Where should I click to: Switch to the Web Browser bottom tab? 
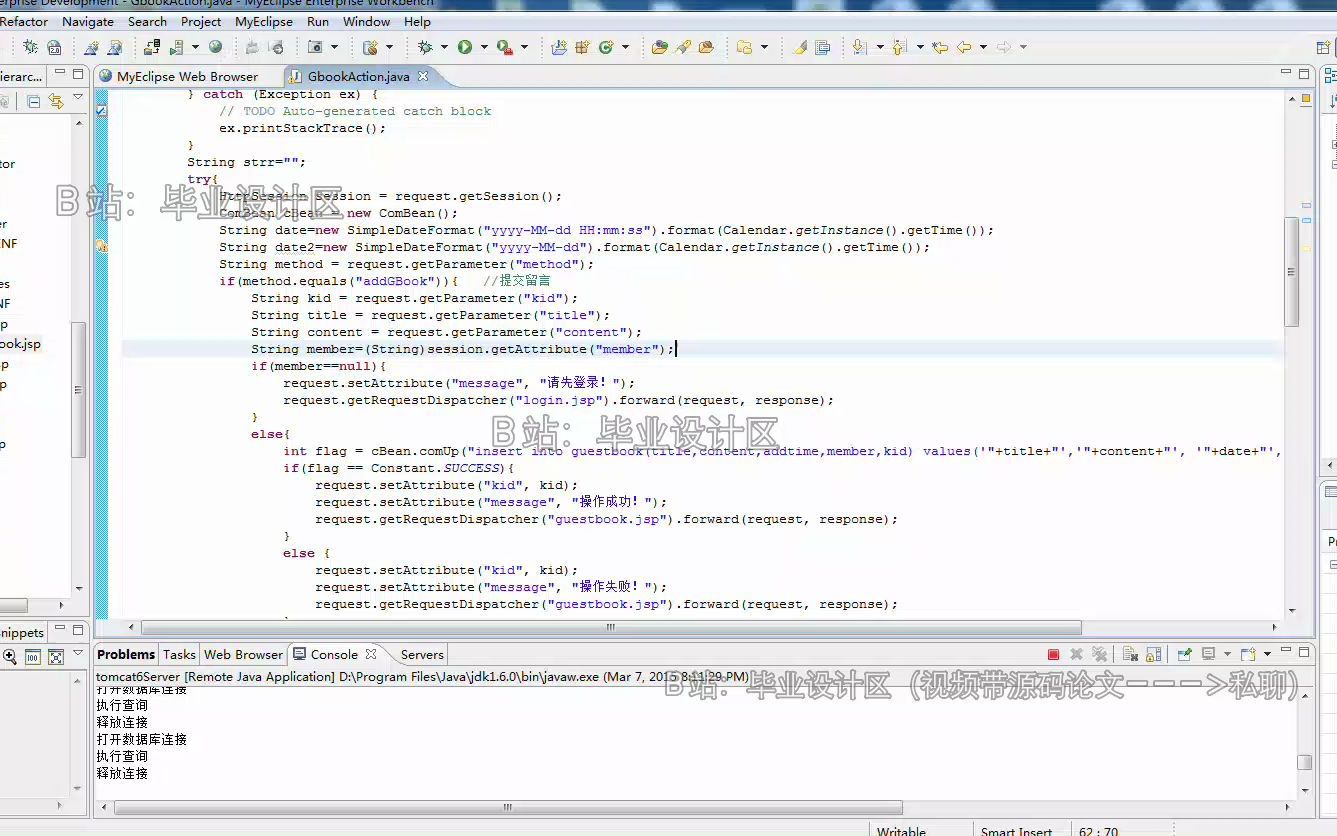pyautogui.click(x=243, y=654)
